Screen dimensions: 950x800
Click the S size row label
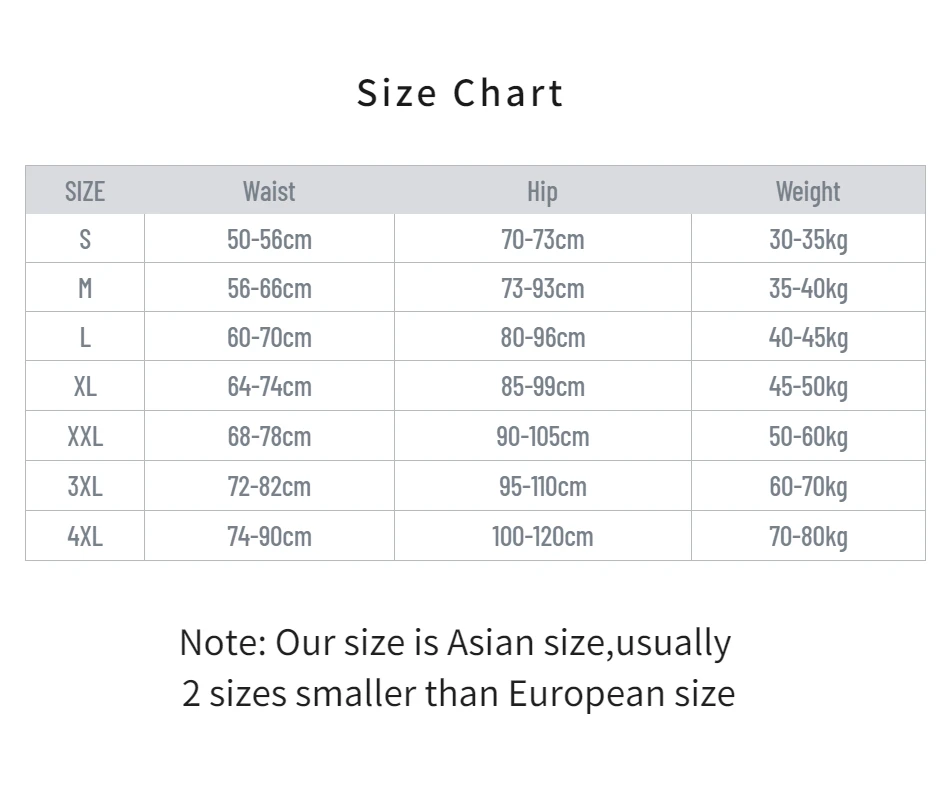85,240
